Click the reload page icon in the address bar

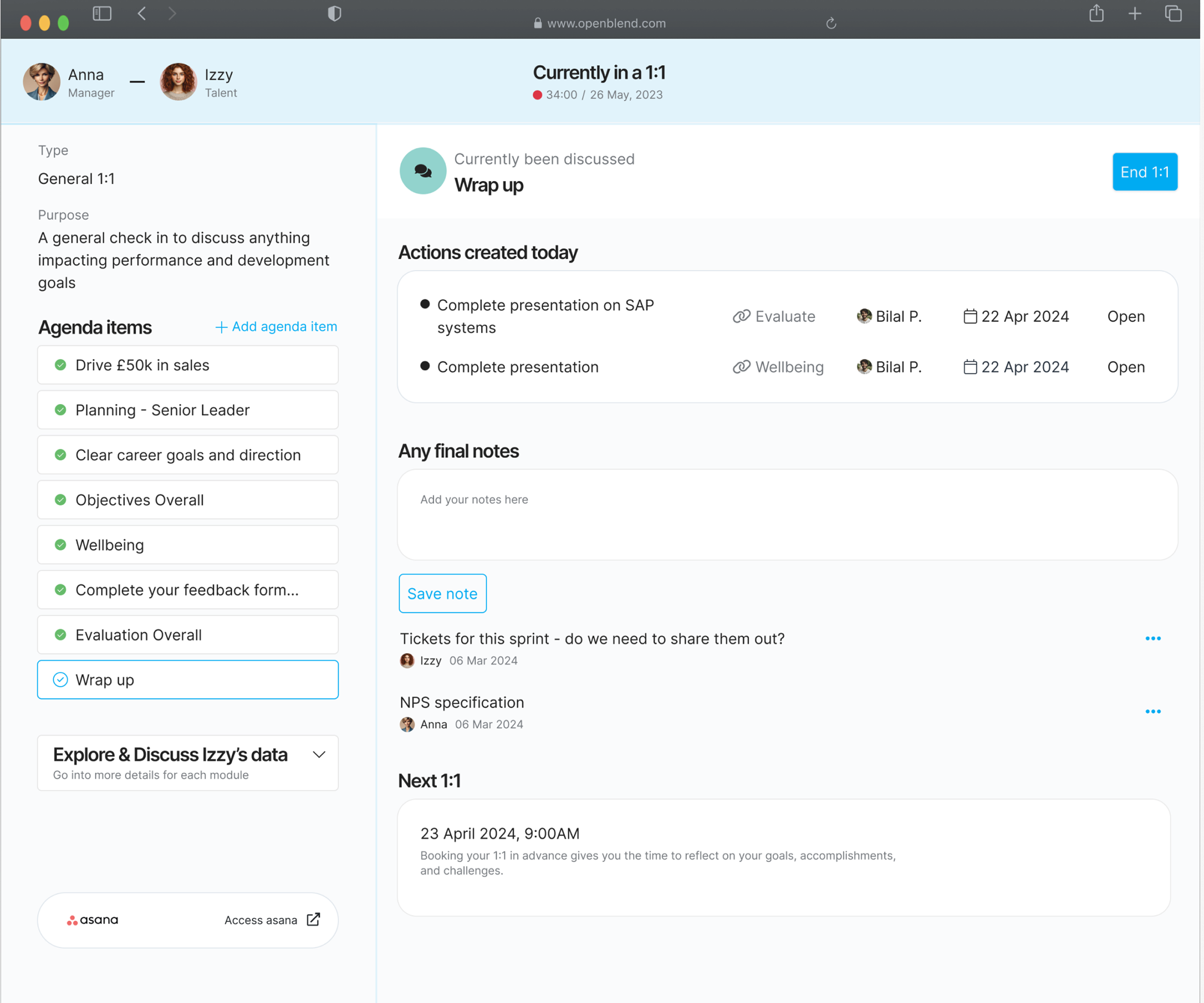831,23
